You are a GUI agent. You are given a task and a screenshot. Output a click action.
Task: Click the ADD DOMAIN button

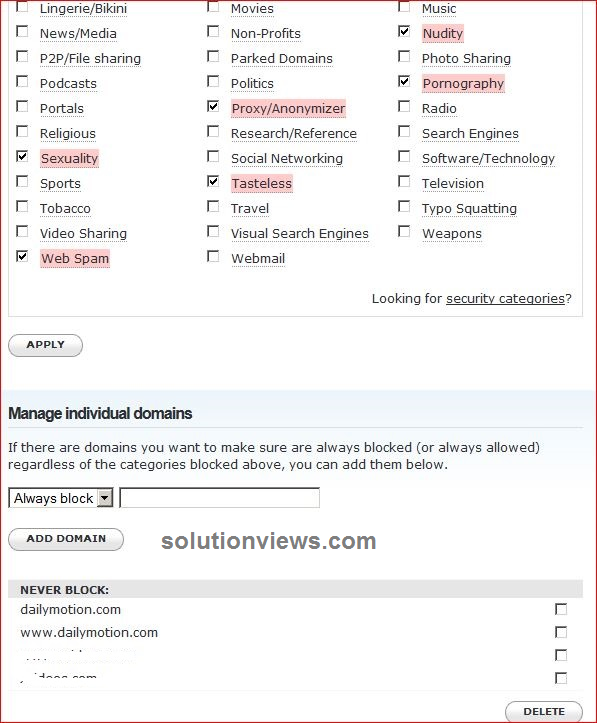pos(66,539)
